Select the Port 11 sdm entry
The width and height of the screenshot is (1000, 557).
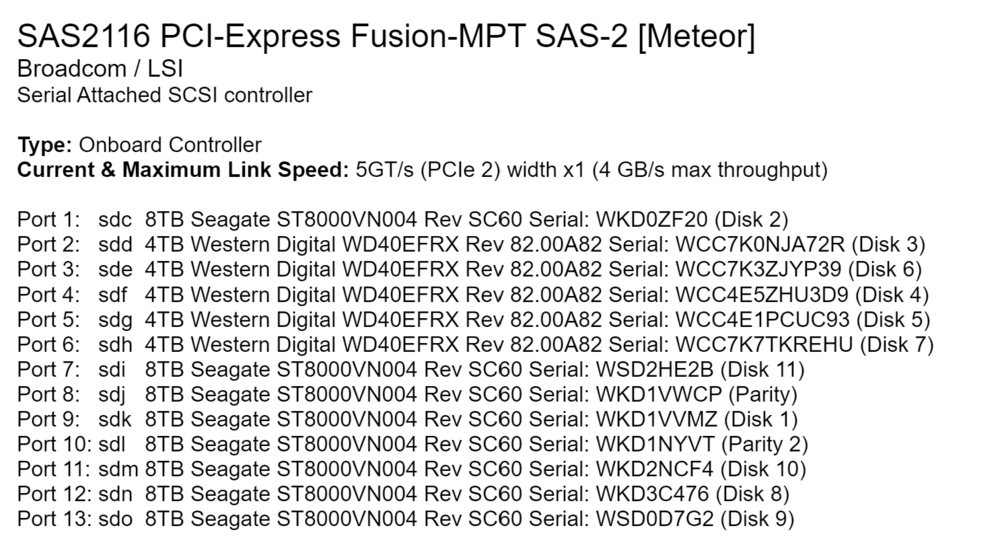[x=411, y=469]
